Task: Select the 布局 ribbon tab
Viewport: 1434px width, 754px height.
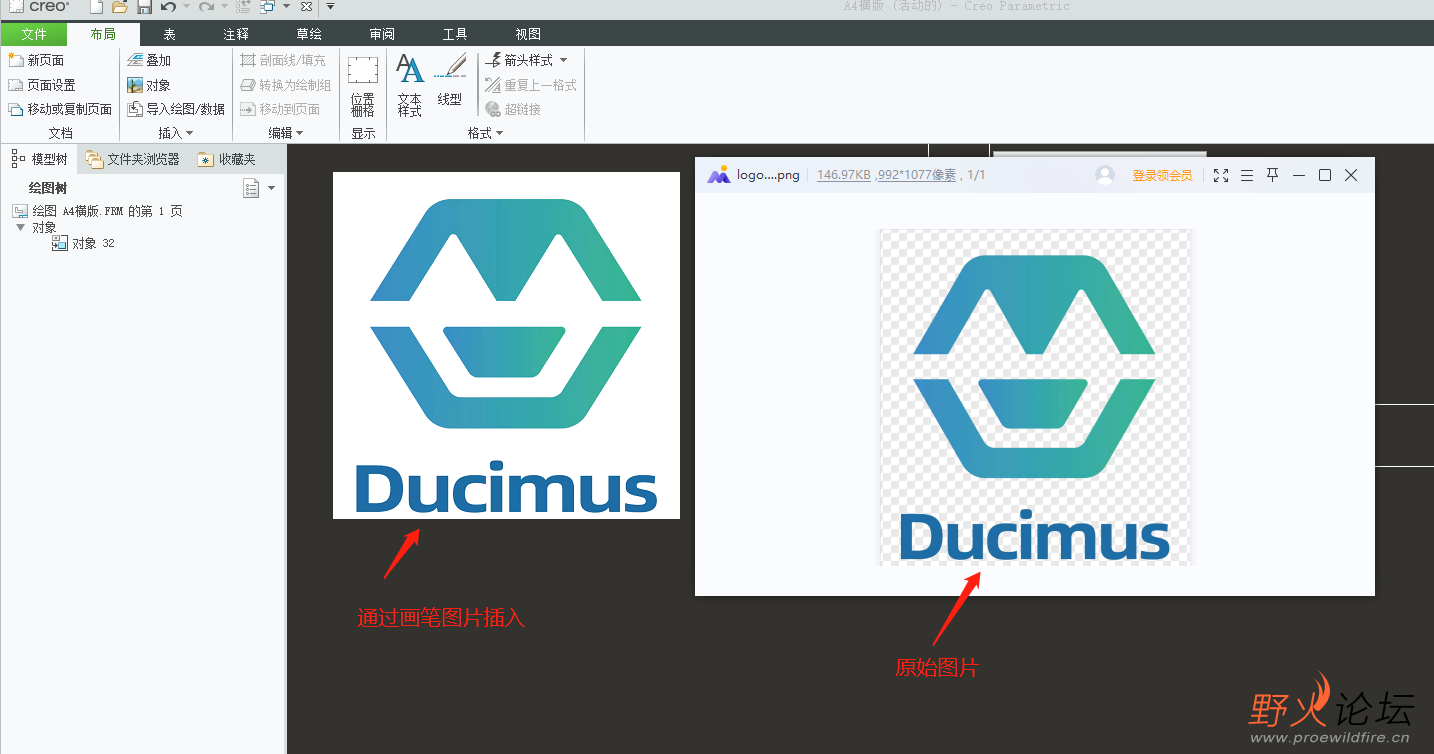Action: click(x=103, y=34)
